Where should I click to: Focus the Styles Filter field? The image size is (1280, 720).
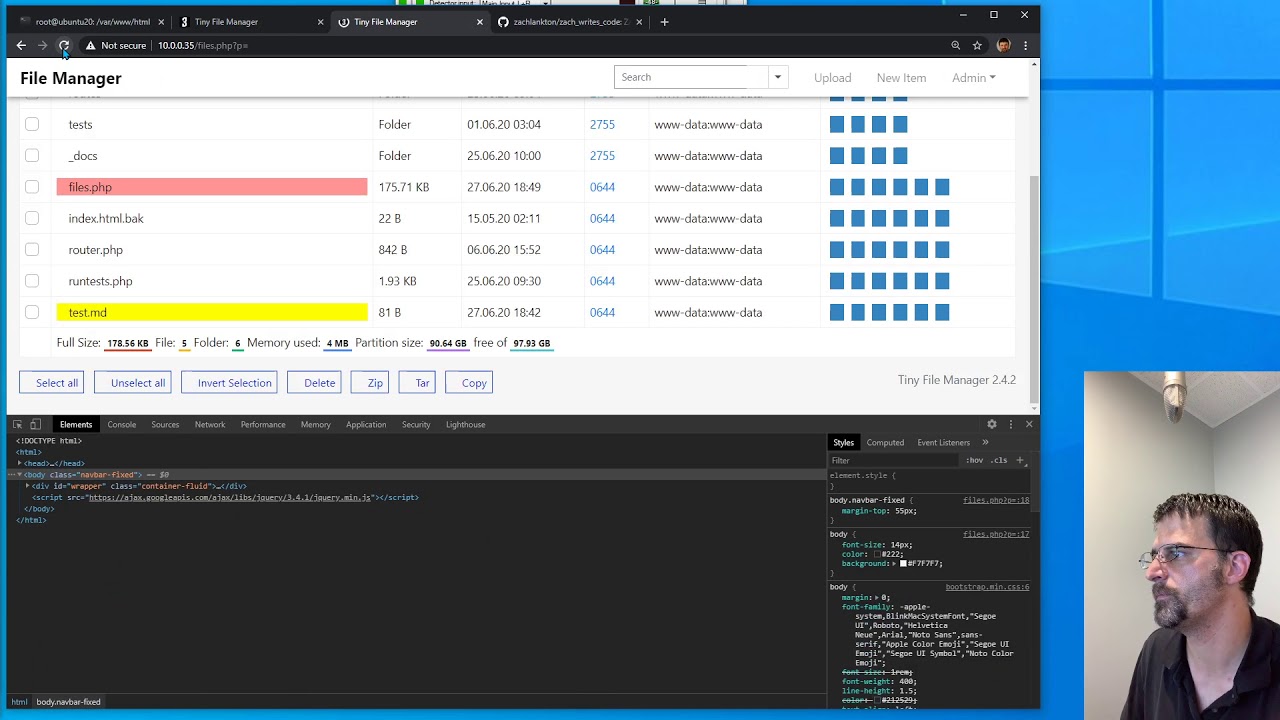(x=893, y=460)
